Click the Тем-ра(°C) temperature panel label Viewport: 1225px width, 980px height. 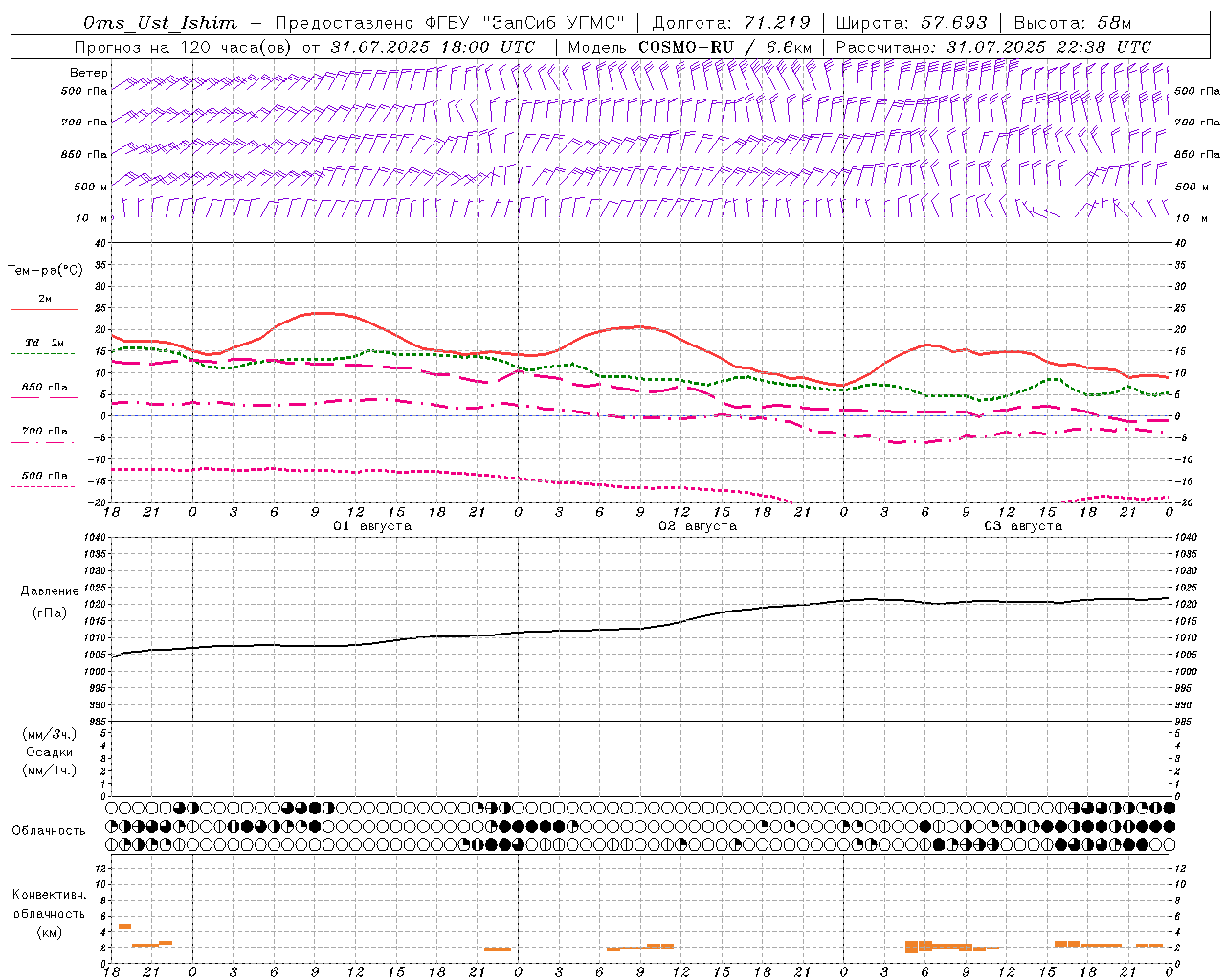coord(45,271)
